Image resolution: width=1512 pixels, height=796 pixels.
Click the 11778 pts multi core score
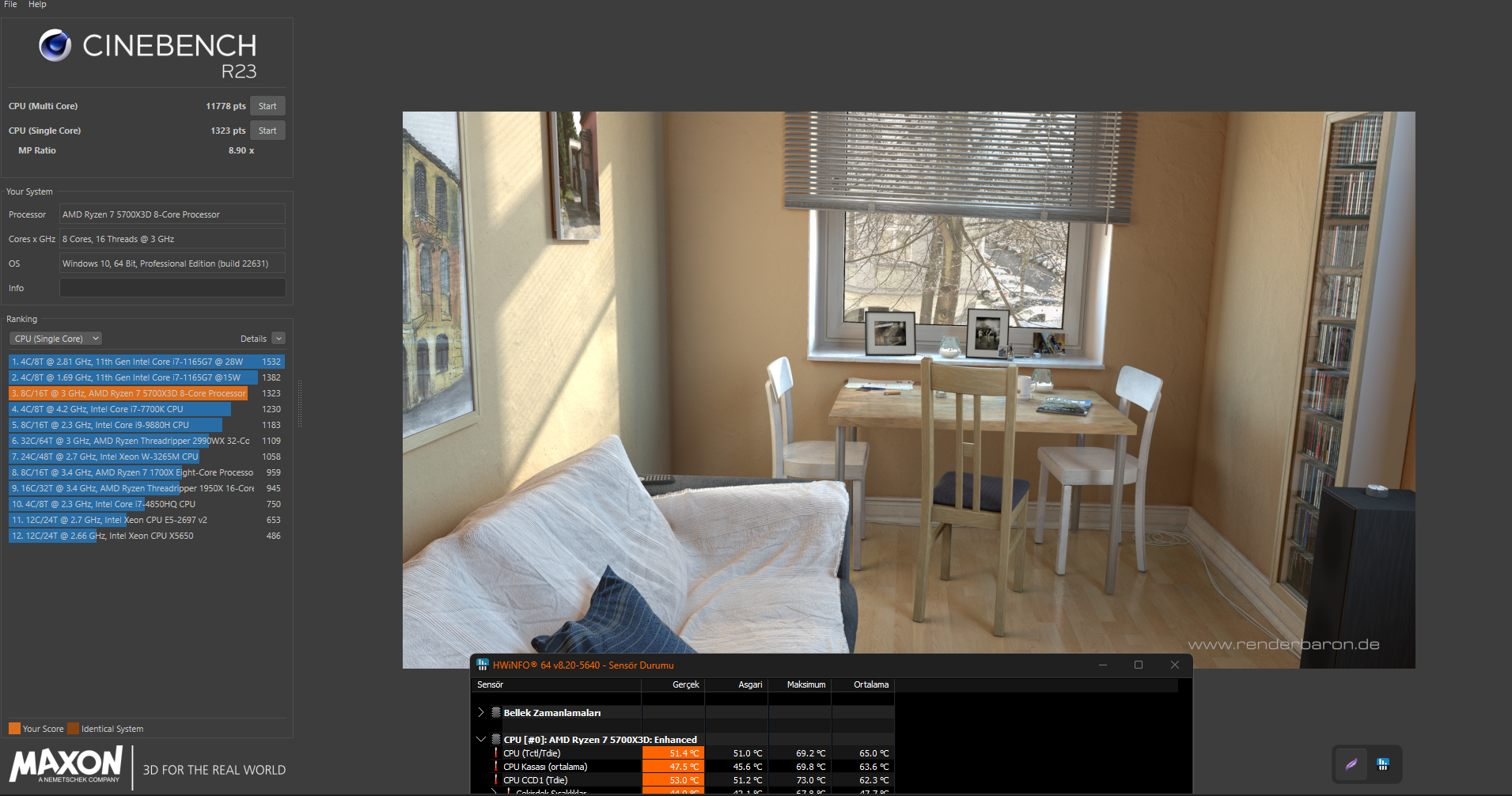click(x=225, y=106)
